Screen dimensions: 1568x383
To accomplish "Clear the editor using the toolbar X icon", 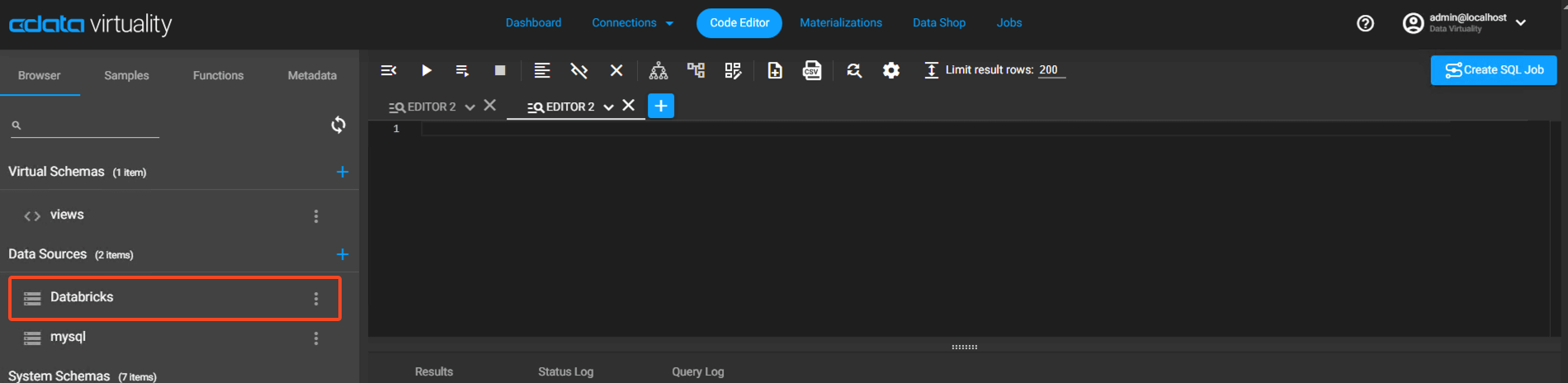I will click(x=616, y=70).
